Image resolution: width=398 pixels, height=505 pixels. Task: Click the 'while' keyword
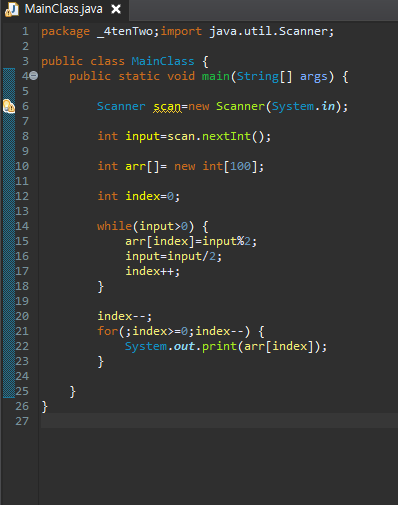click(x=114, y=226)
